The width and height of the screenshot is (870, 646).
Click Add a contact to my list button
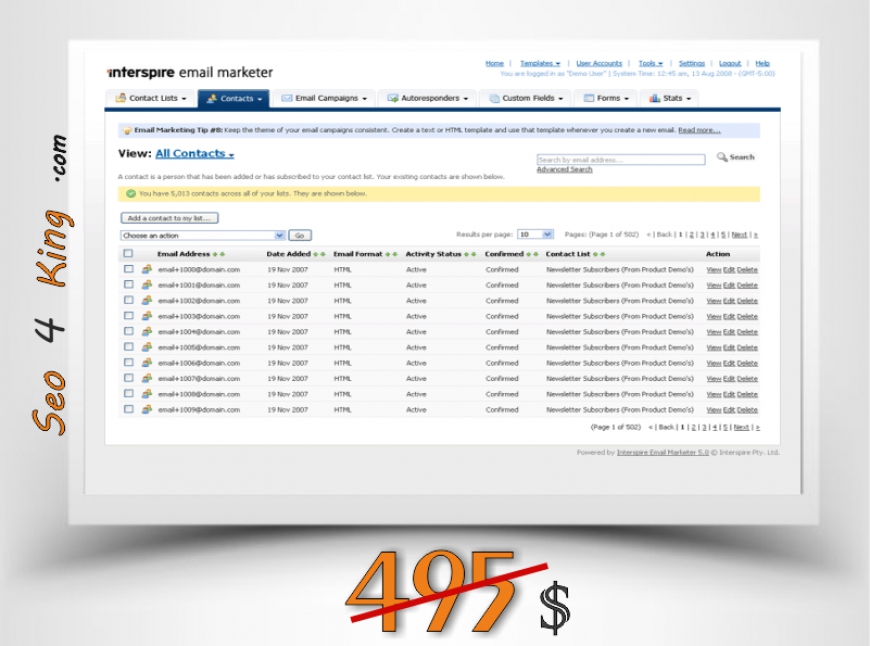tap(169, 218)
